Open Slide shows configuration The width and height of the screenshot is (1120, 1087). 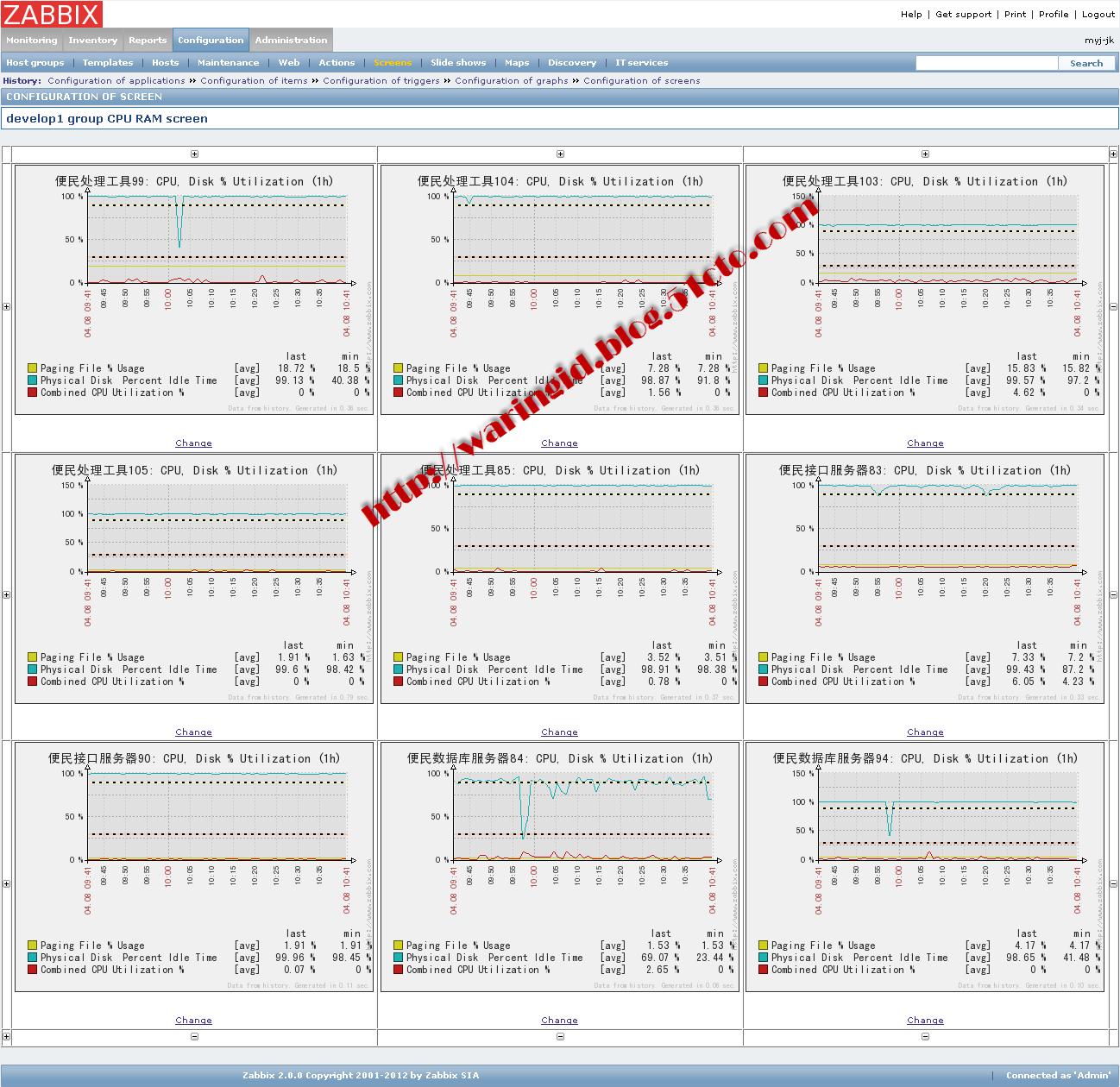tap(458, 63)
